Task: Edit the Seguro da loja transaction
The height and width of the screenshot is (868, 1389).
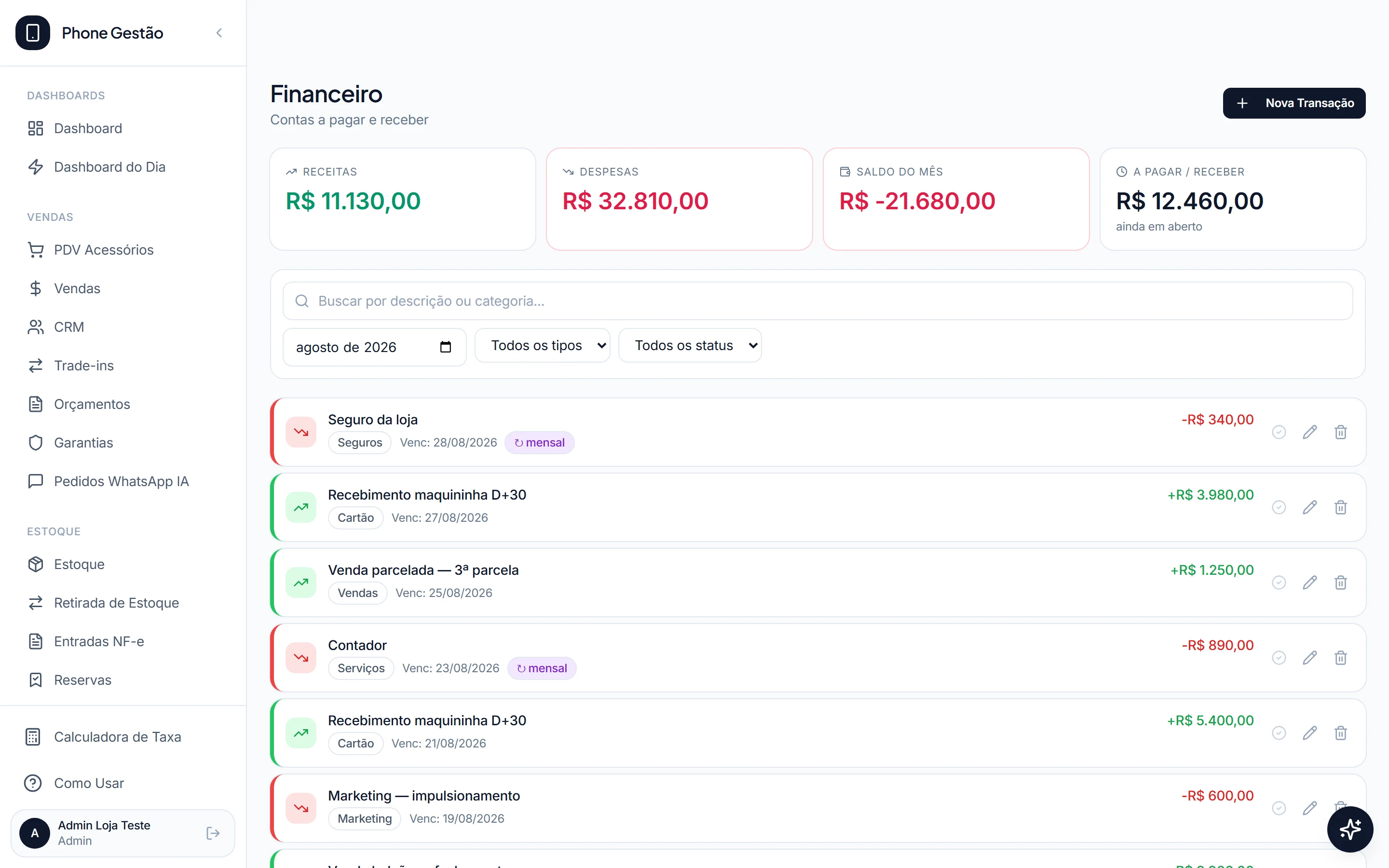Action: (1310, 432)
